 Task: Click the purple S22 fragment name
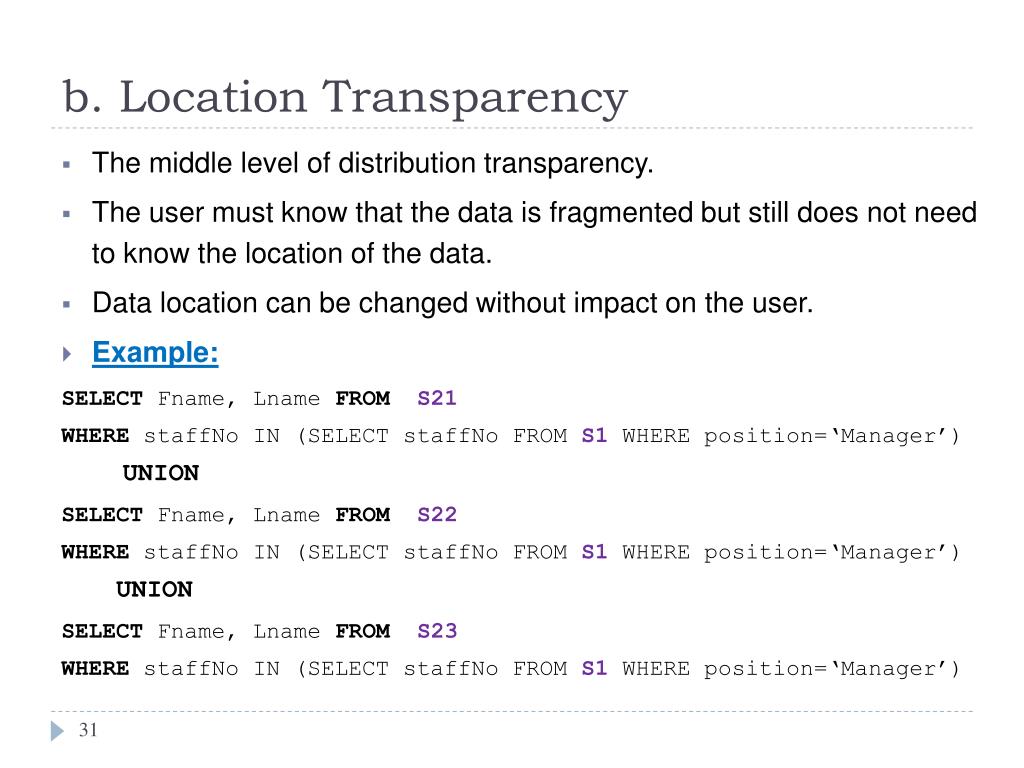(437, 514)
